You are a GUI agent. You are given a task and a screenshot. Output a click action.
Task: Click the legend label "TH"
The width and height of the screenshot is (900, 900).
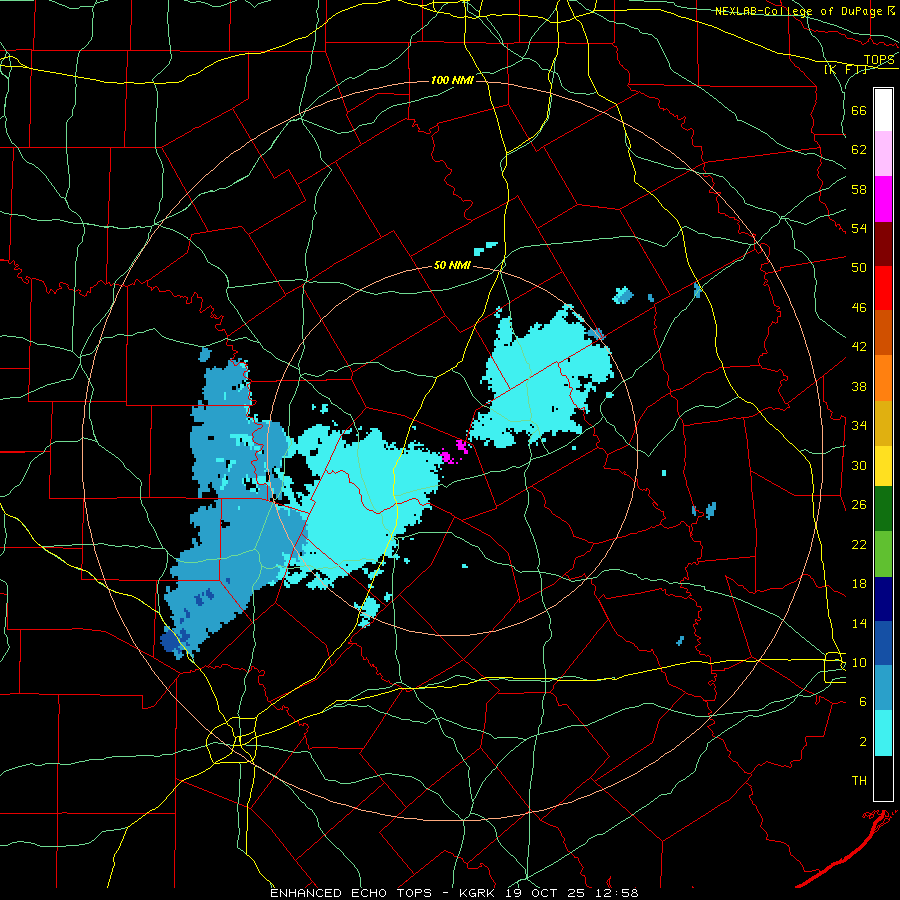[859, 781]
